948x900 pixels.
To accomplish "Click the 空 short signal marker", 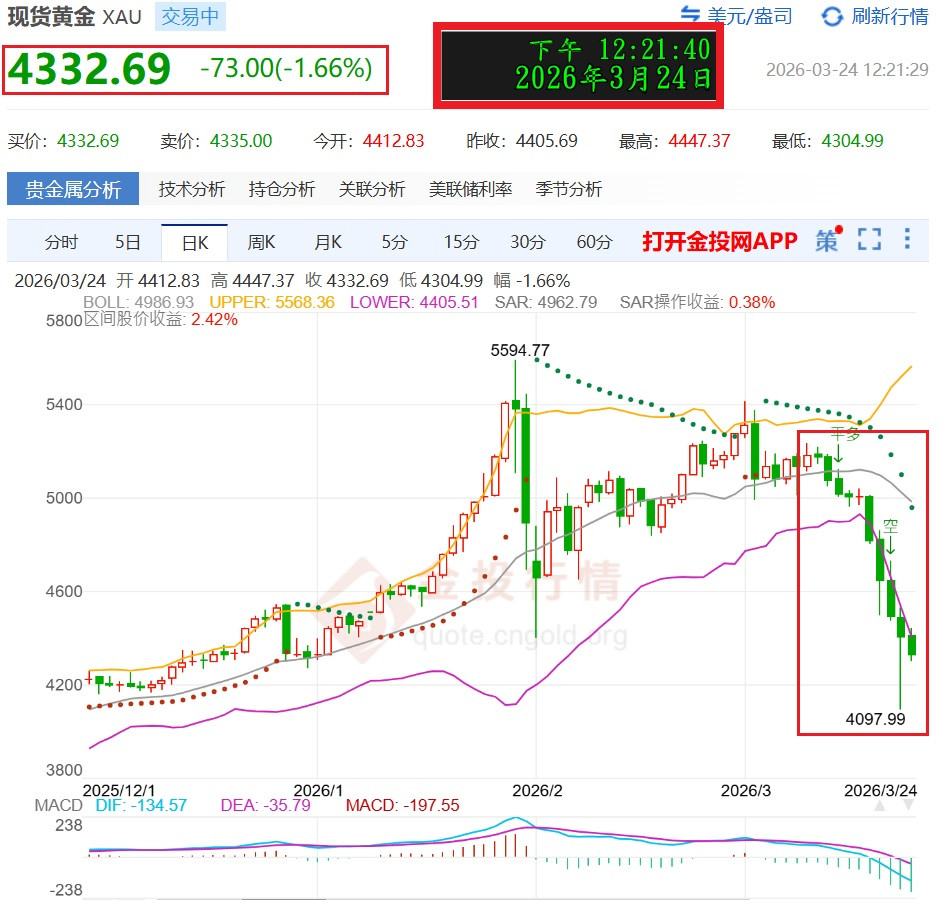I will pyautogui.click(x=890, y=526).
